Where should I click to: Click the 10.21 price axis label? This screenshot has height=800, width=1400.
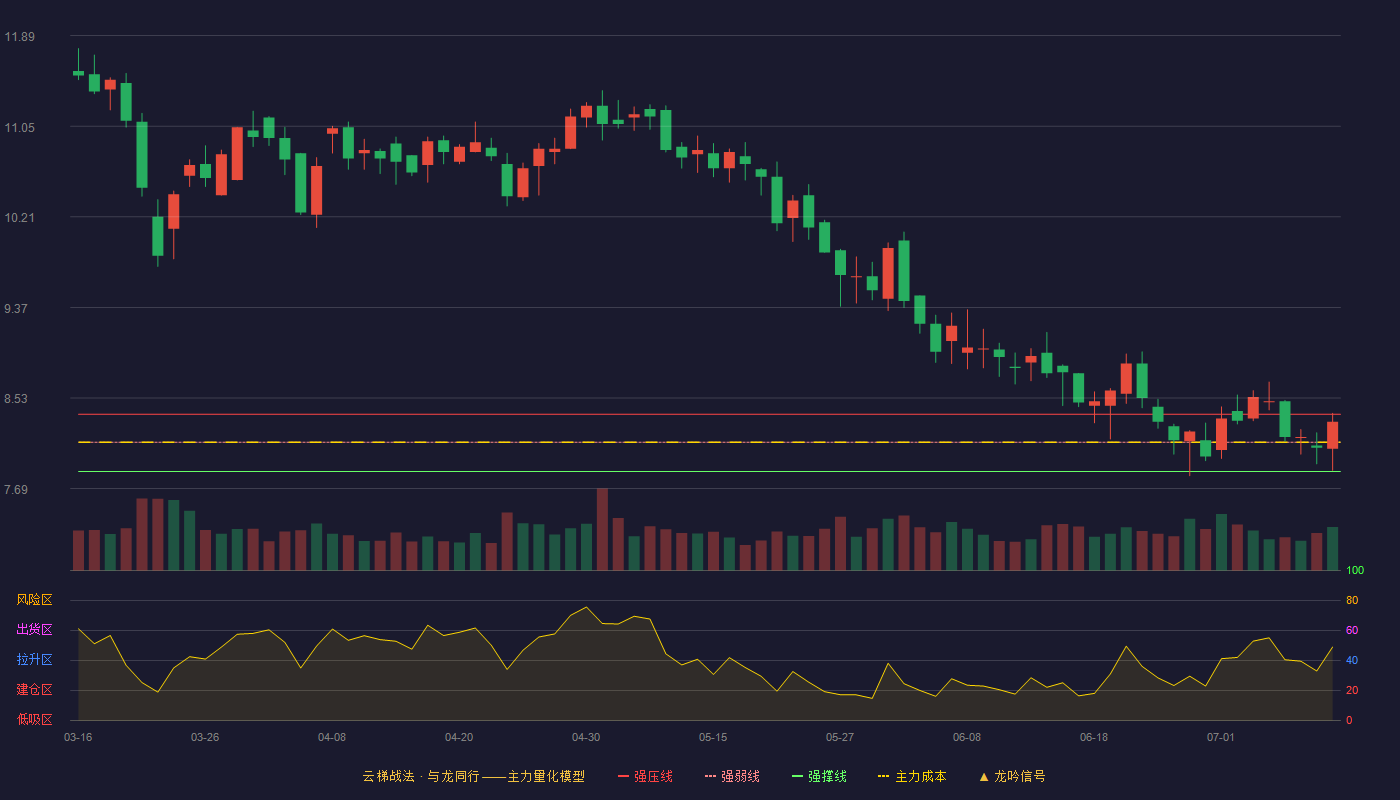(19, 218)
